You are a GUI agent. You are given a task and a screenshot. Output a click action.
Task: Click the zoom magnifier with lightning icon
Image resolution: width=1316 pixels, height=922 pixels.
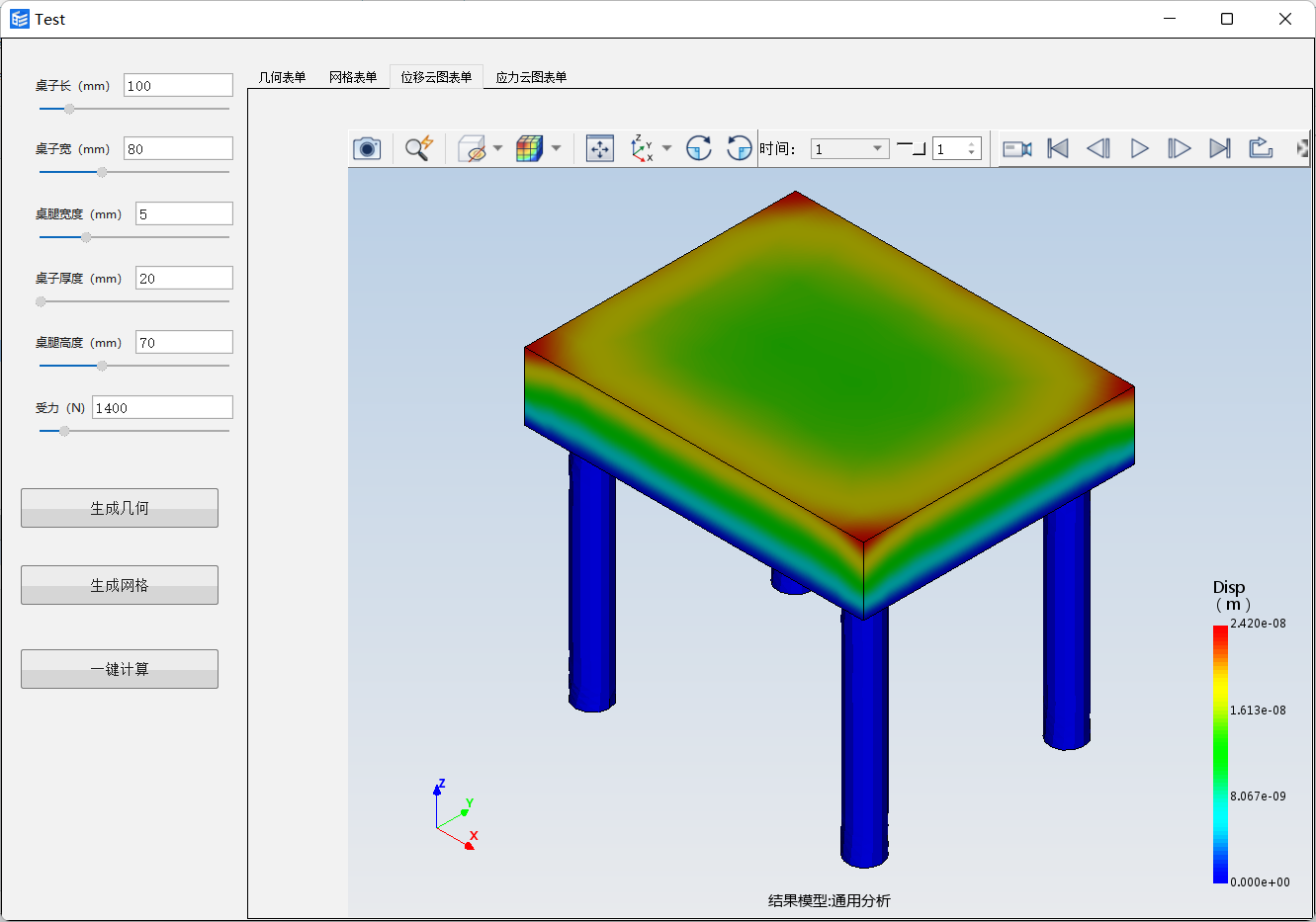(419, 148)
